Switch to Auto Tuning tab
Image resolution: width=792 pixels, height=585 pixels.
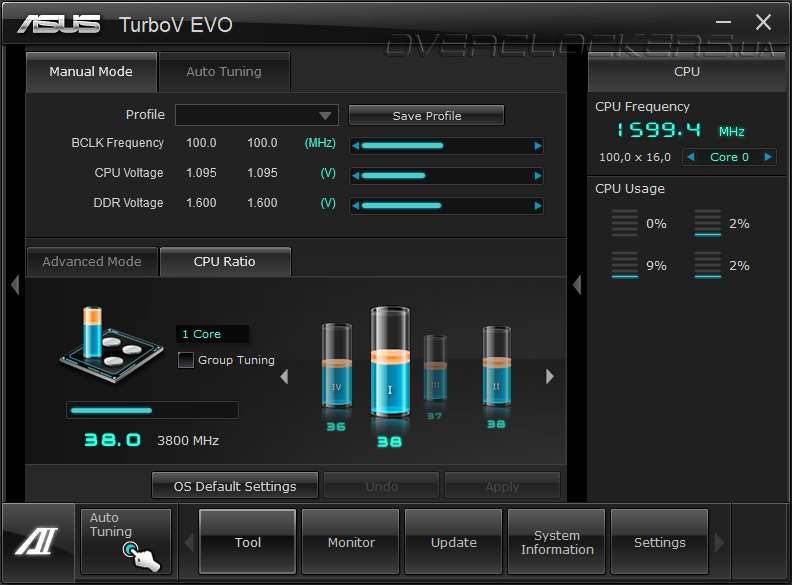224,72
